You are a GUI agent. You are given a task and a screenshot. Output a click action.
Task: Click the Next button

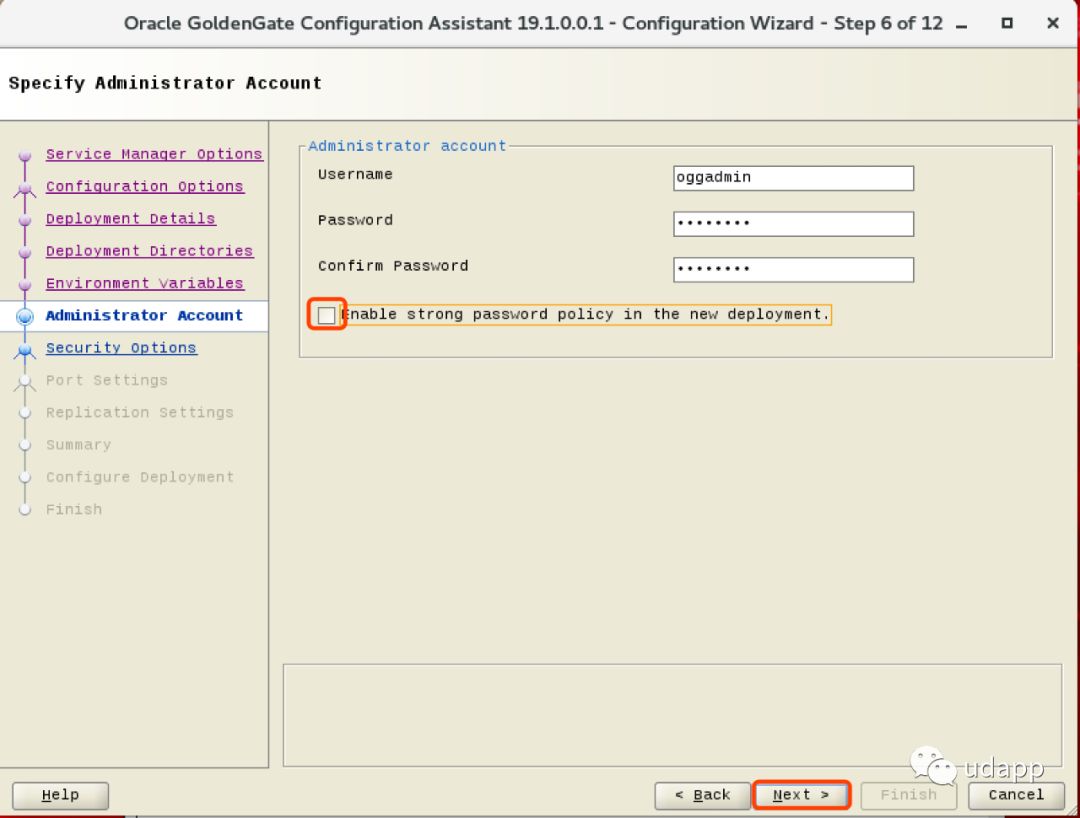click(x=802, y=795)
